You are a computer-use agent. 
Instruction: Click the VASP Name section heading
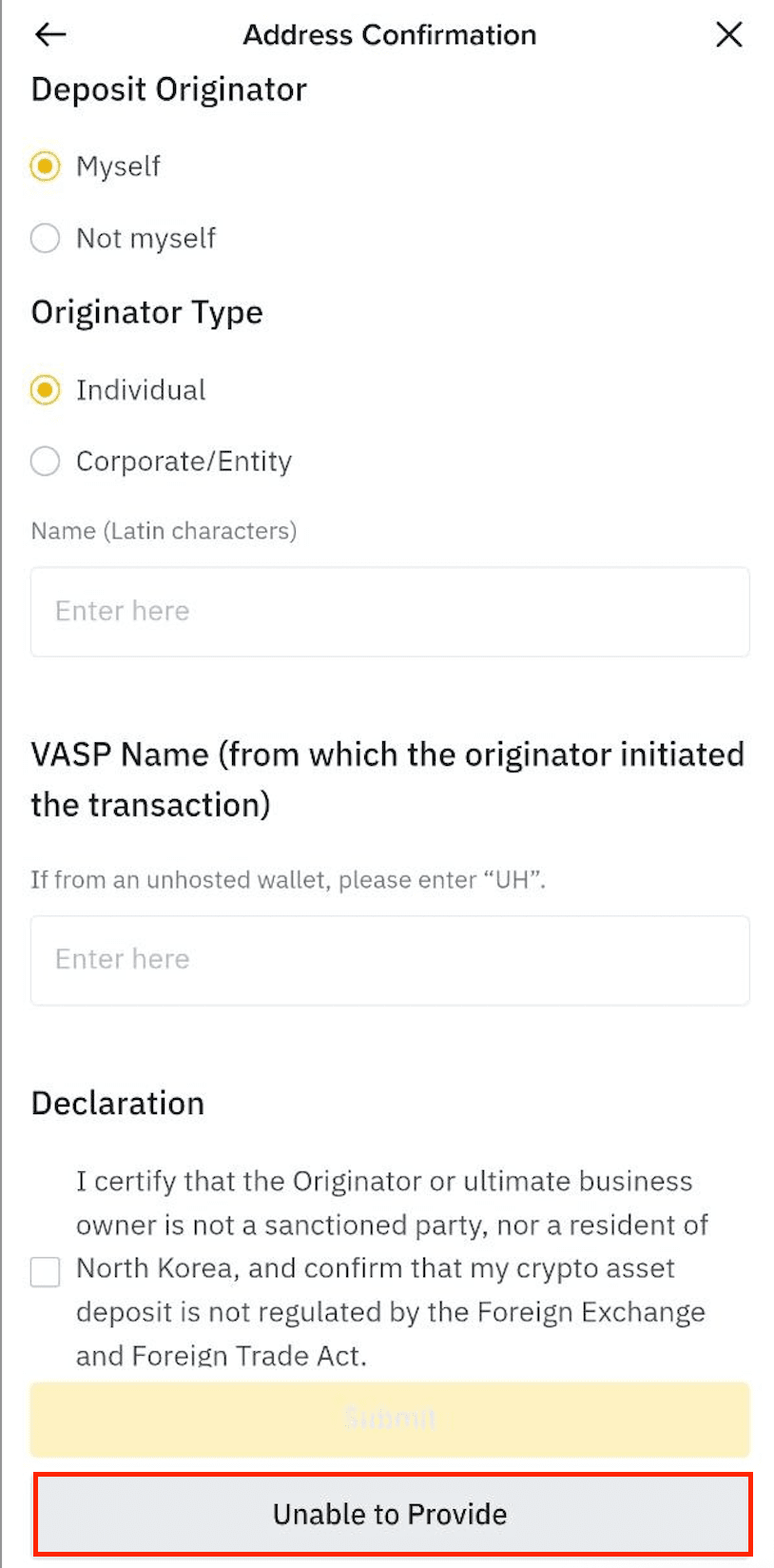(388, 779)
